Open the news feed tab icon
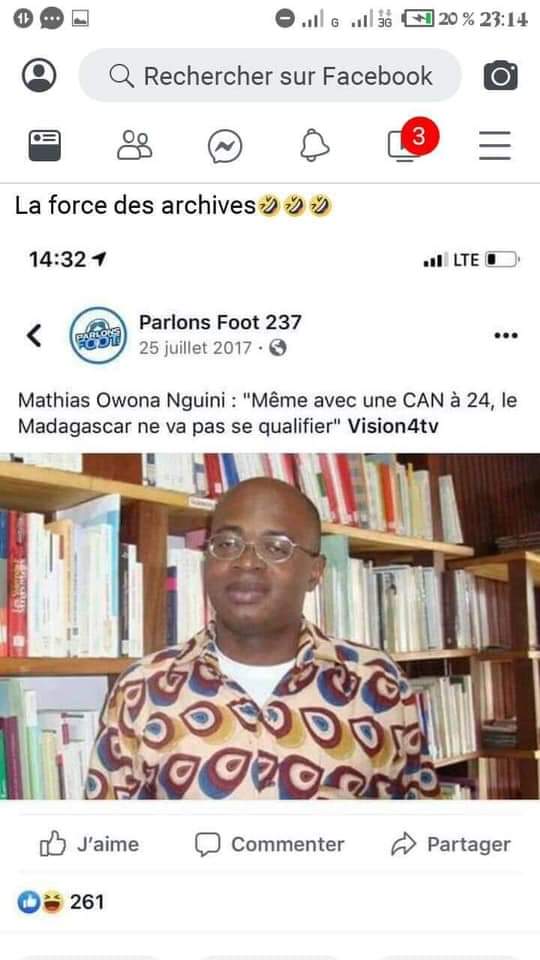The height and width of the screenshot is (960, 540). pos(45,146)
